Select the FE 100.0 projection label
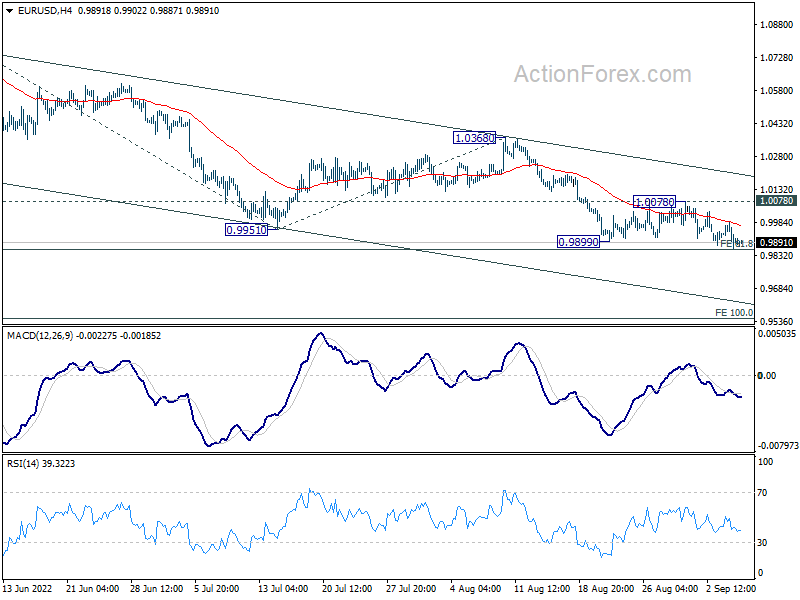800x600 pixels. pos(734,313)
